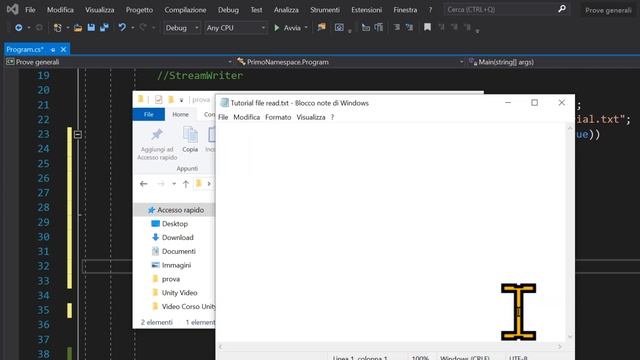Click the Explorer back arrow
Image resolution: width=640 pixels, height=360 pixels.
click(144, 184)
